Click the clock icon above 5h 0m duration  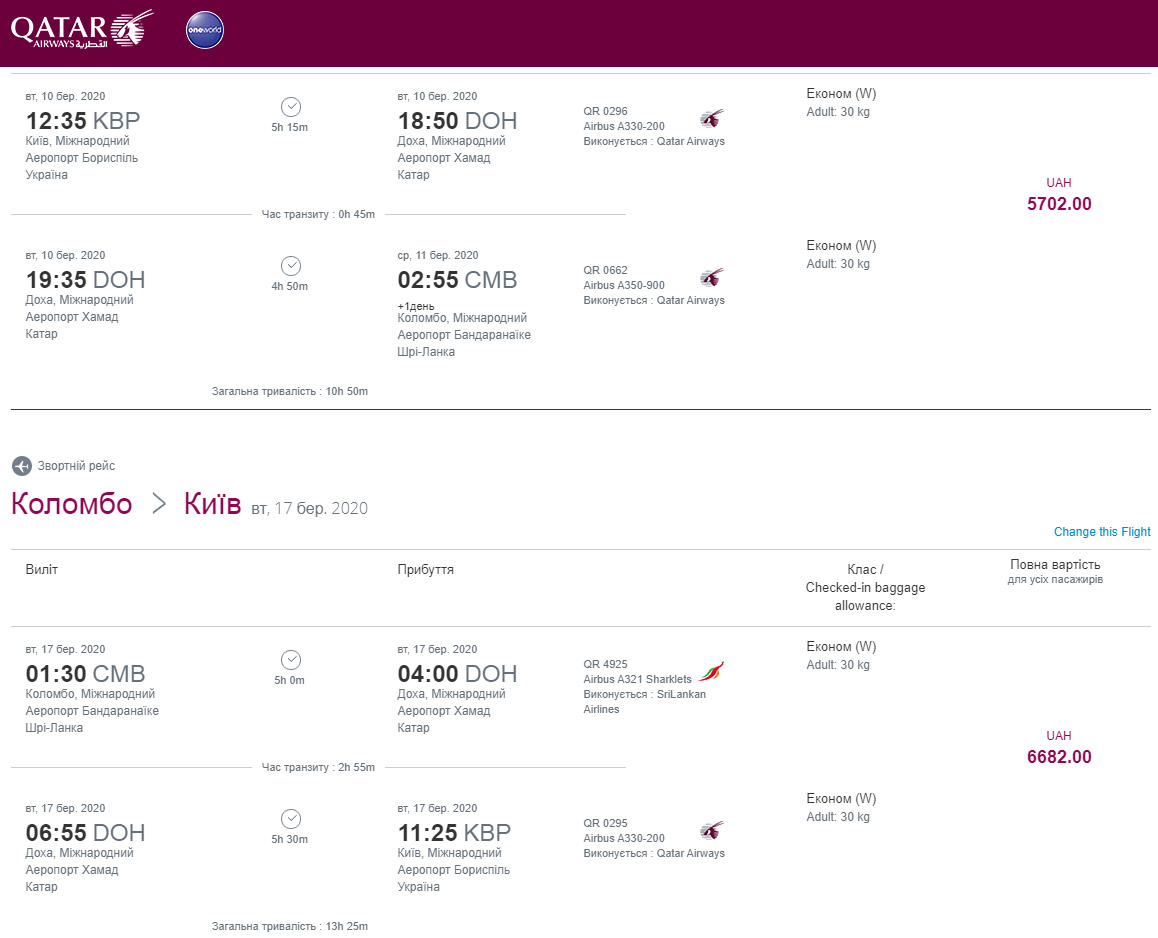point(291,660)
